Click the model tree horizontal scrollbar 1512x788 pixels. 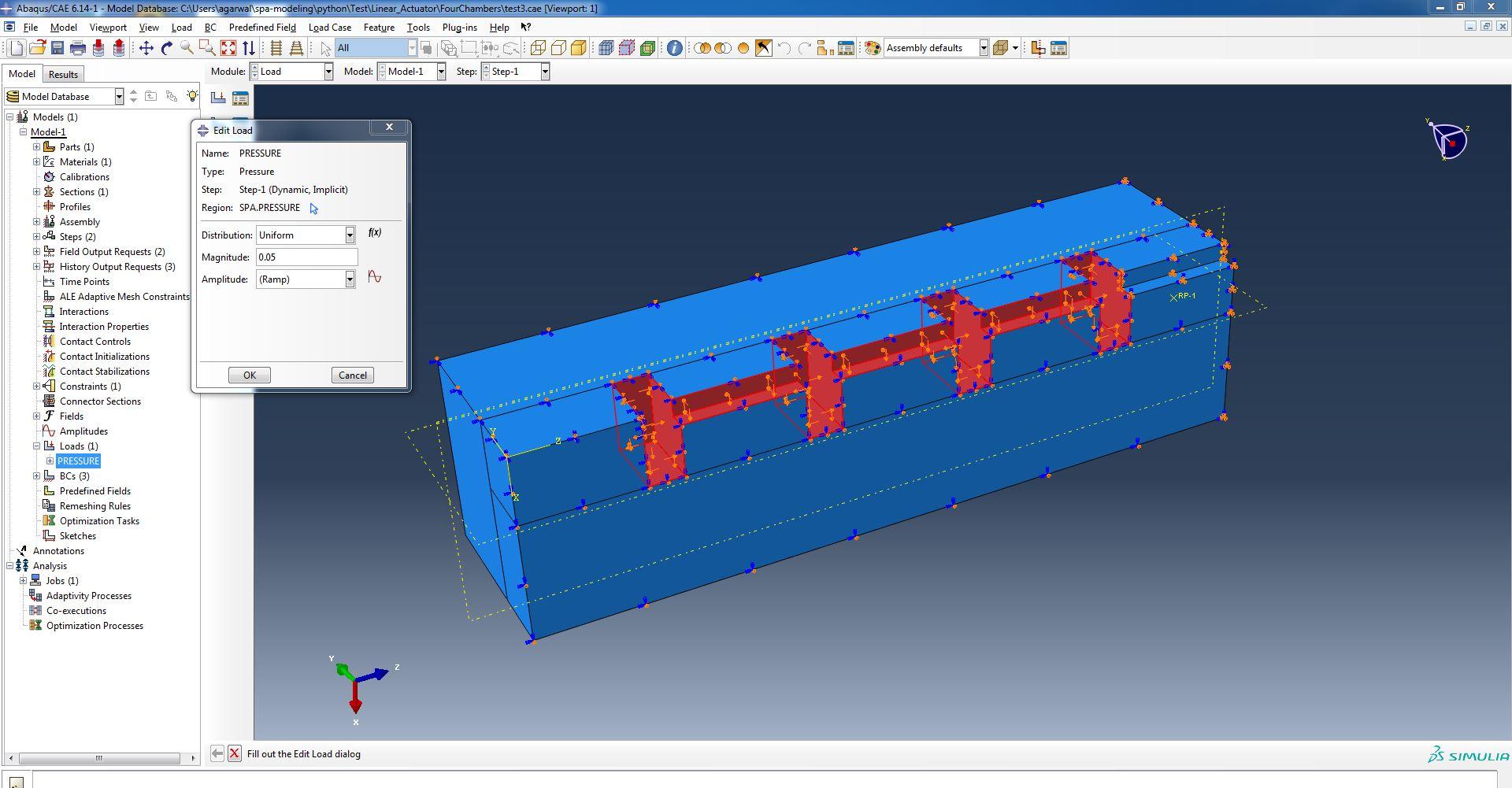99,758
